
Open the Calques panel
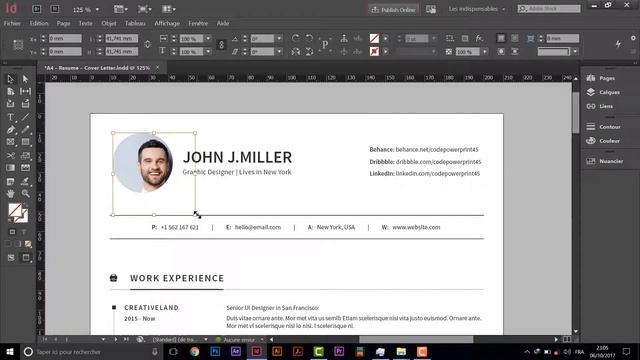pyautogui.click(x=603, y=92)
